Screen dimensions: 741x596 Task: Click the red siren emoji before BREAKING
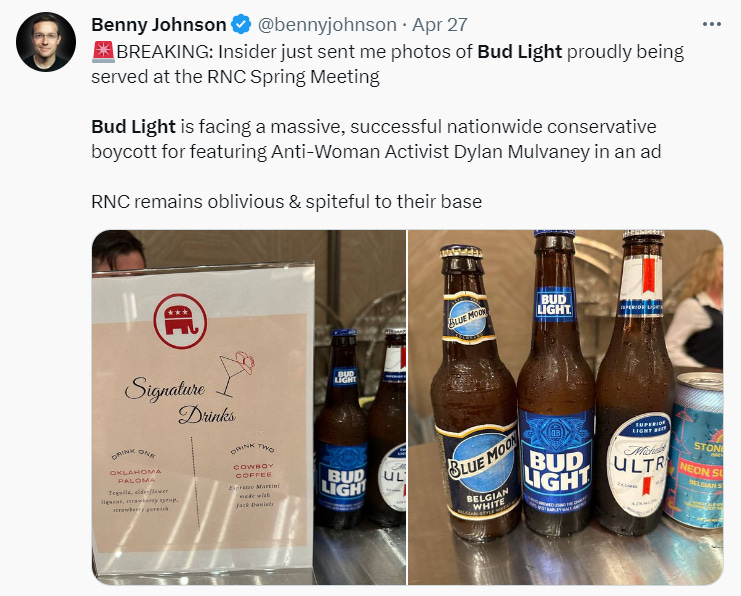[x=103, y=52]
